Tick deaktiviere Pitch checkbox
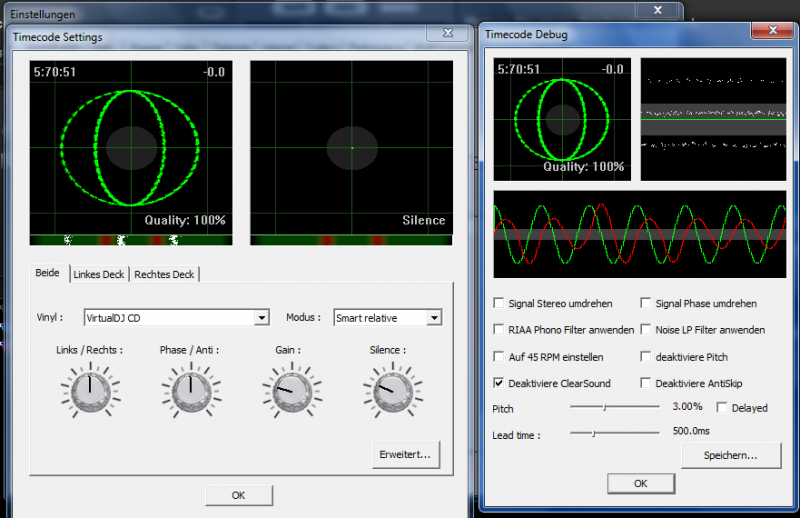 coord(645,357)
